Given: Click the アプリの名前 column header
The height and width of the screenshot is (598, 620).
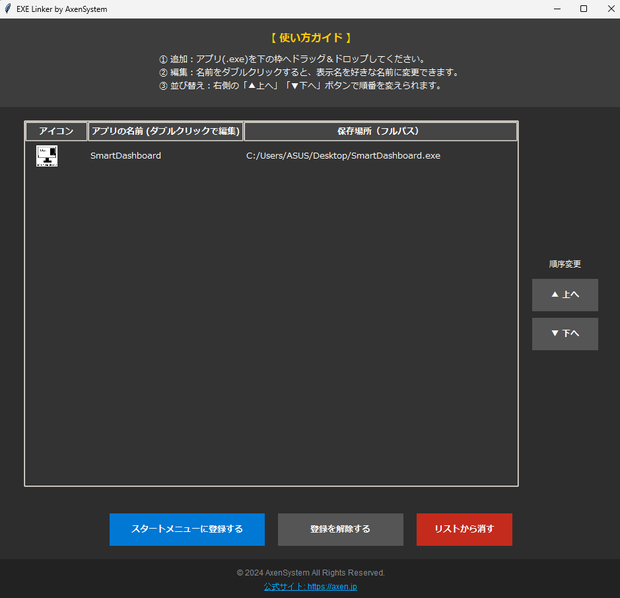Looking at the screenshot, I should pos(165,131).
